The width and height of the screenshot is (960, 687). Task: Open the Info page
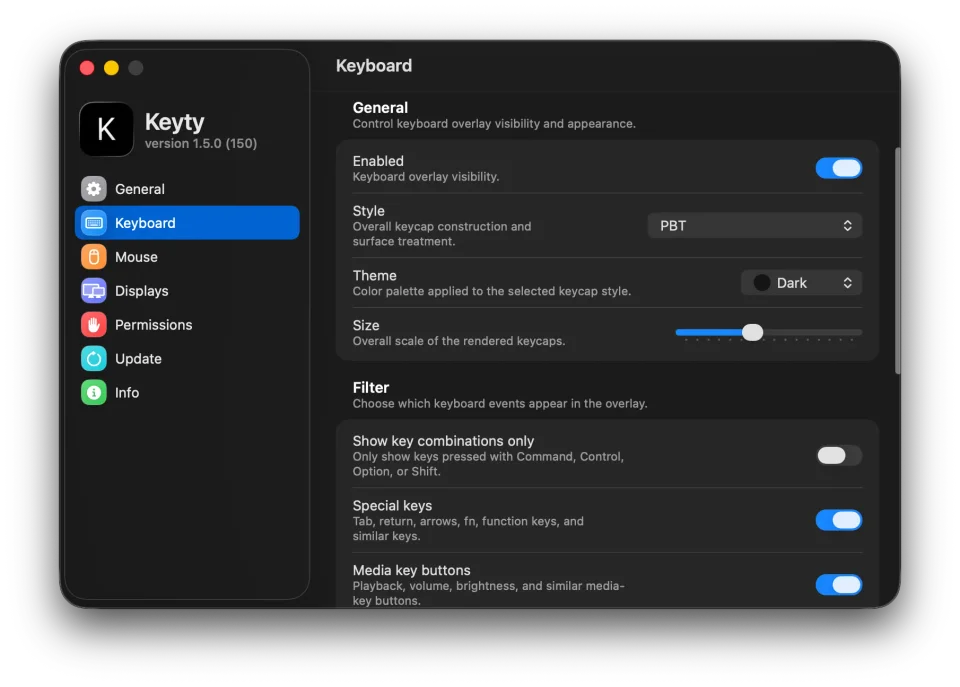click(187, 392)
